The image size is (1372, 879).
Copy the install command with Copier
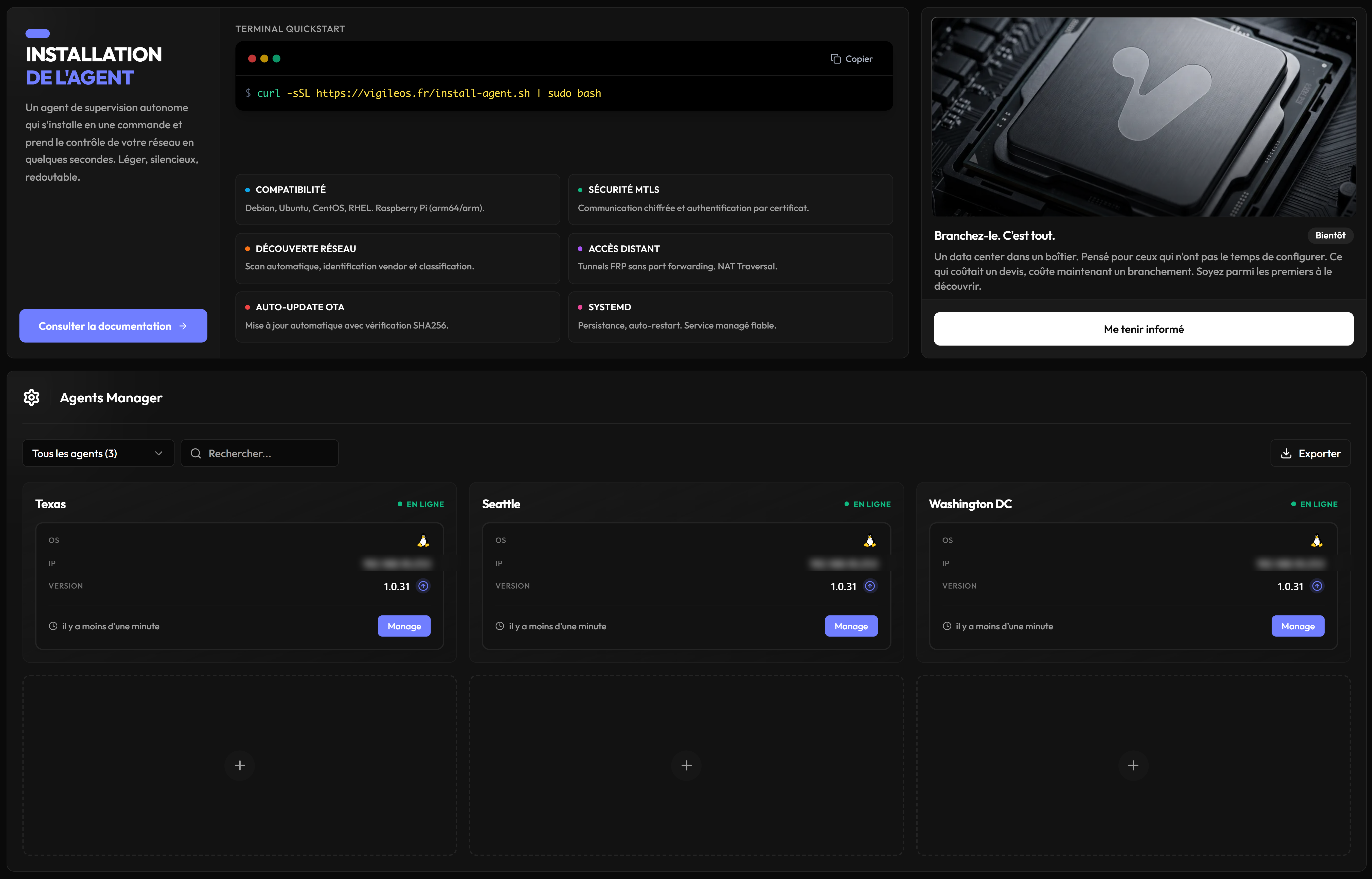[x=851, y=59]
